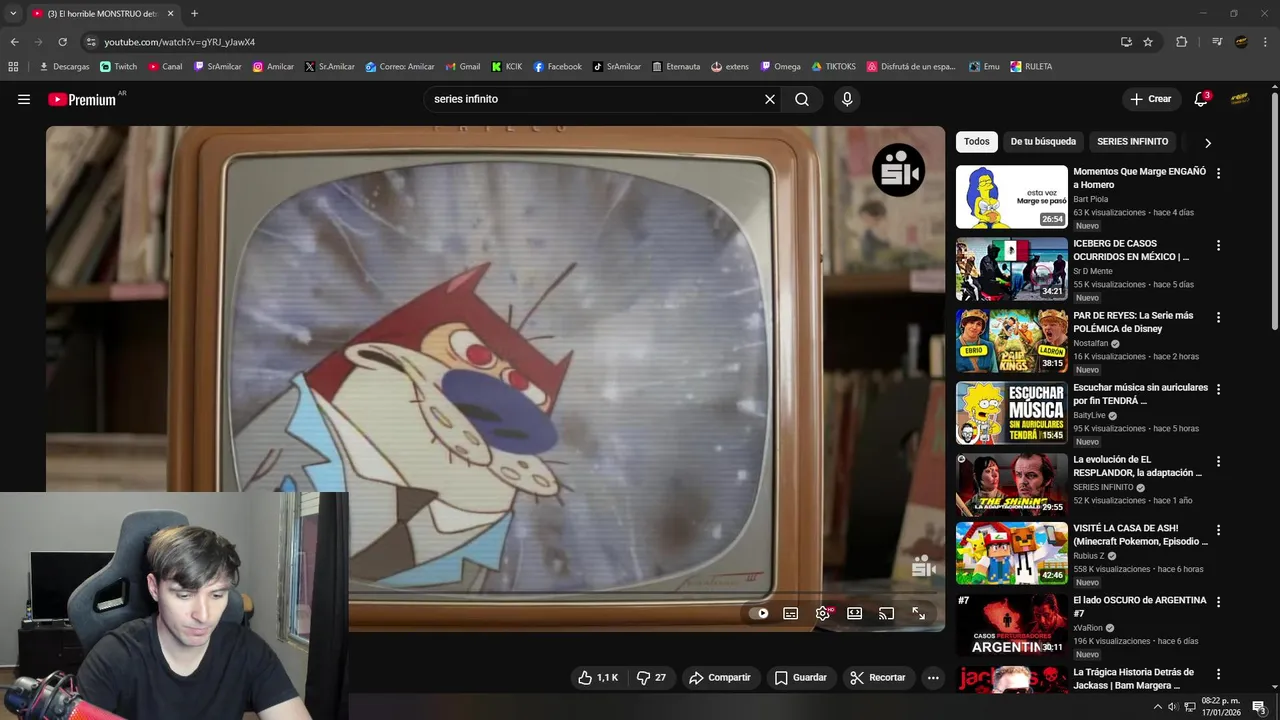Open player settings gear

coord(823,613)
